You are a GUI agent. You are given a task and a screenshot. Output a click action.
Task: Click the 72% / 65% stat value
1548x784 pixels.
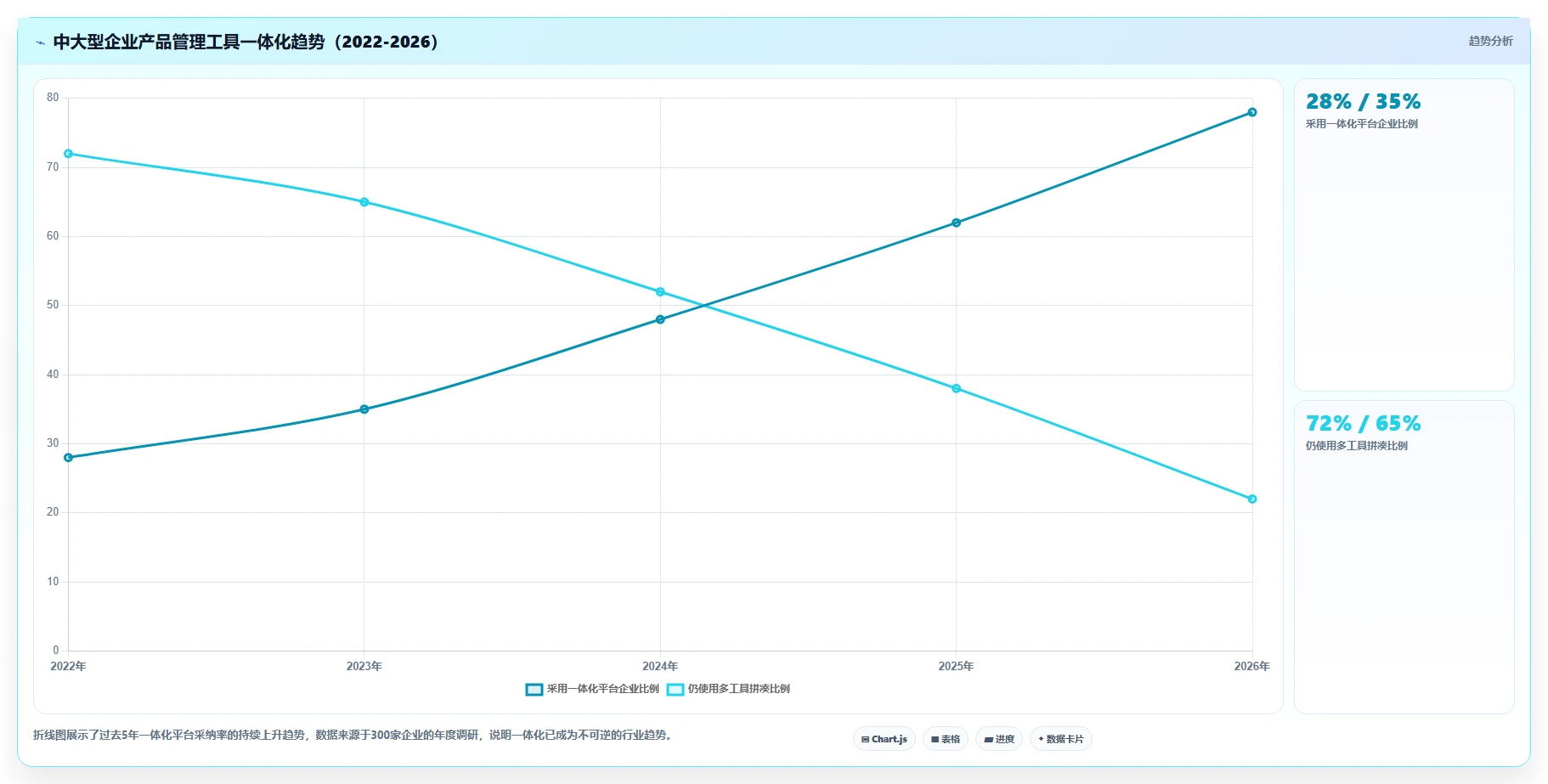click(1363, 424)
